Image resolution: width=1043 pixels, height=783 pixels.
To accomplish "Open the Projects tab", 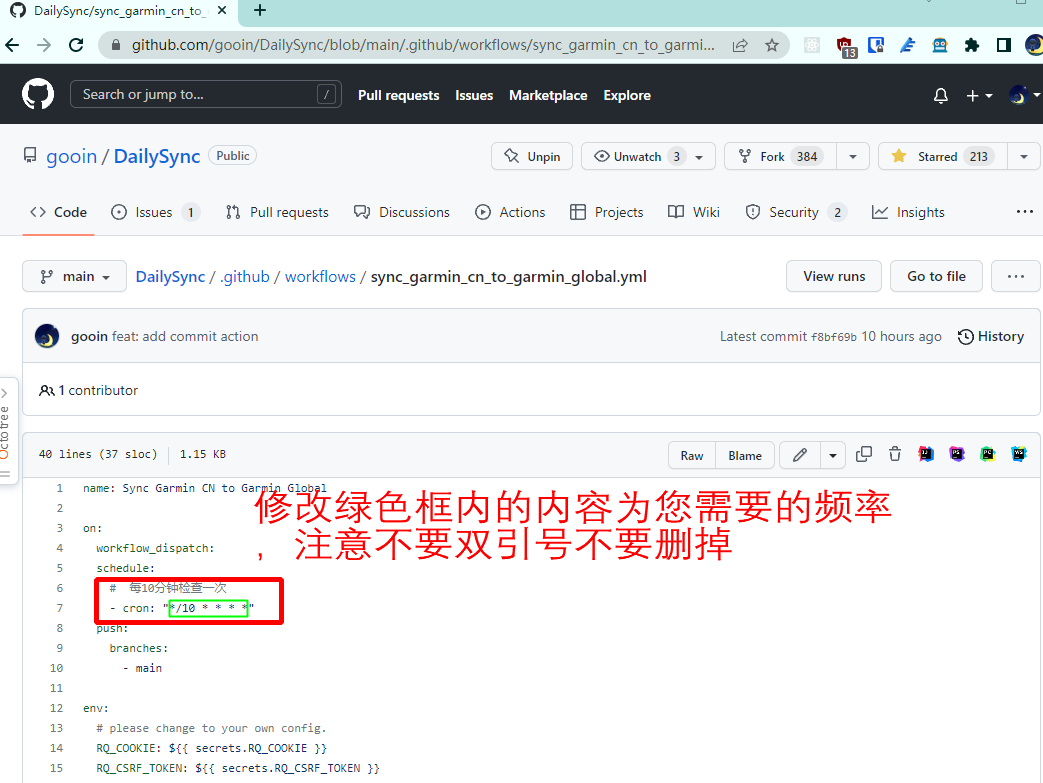I will [607, 212].
